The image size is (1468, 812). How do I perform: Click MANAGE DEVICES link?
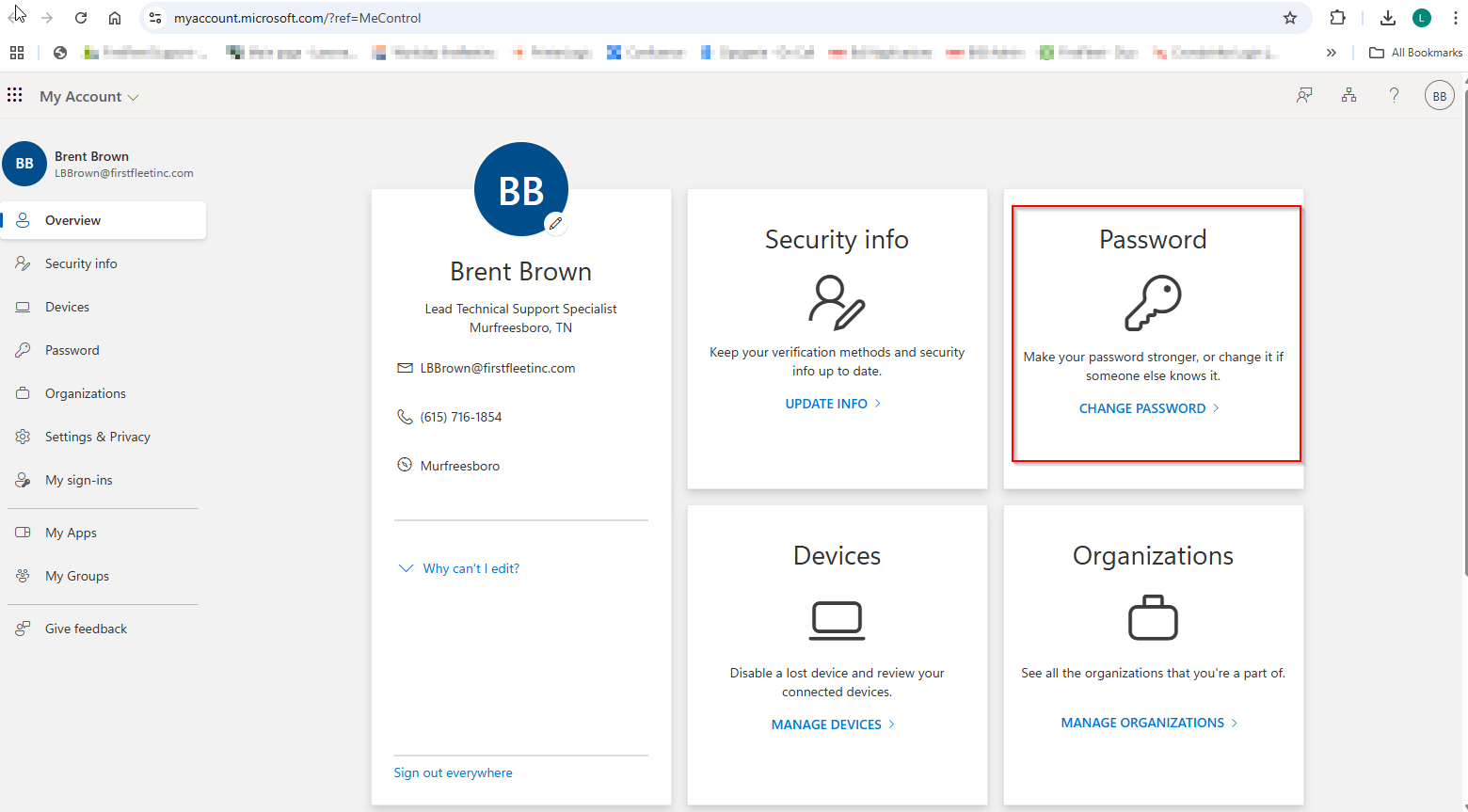click(833, 724)
